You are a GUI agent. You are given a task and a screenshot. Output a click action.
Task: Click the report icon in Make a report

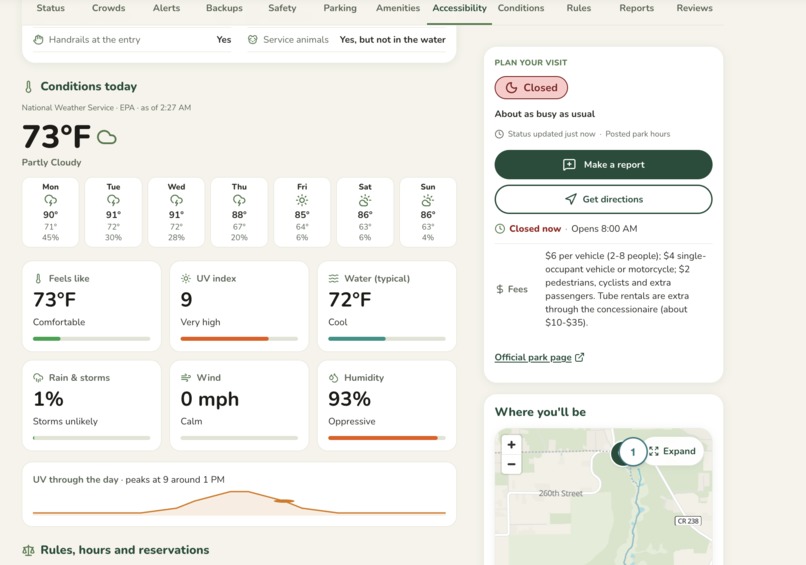click(569, 165)
